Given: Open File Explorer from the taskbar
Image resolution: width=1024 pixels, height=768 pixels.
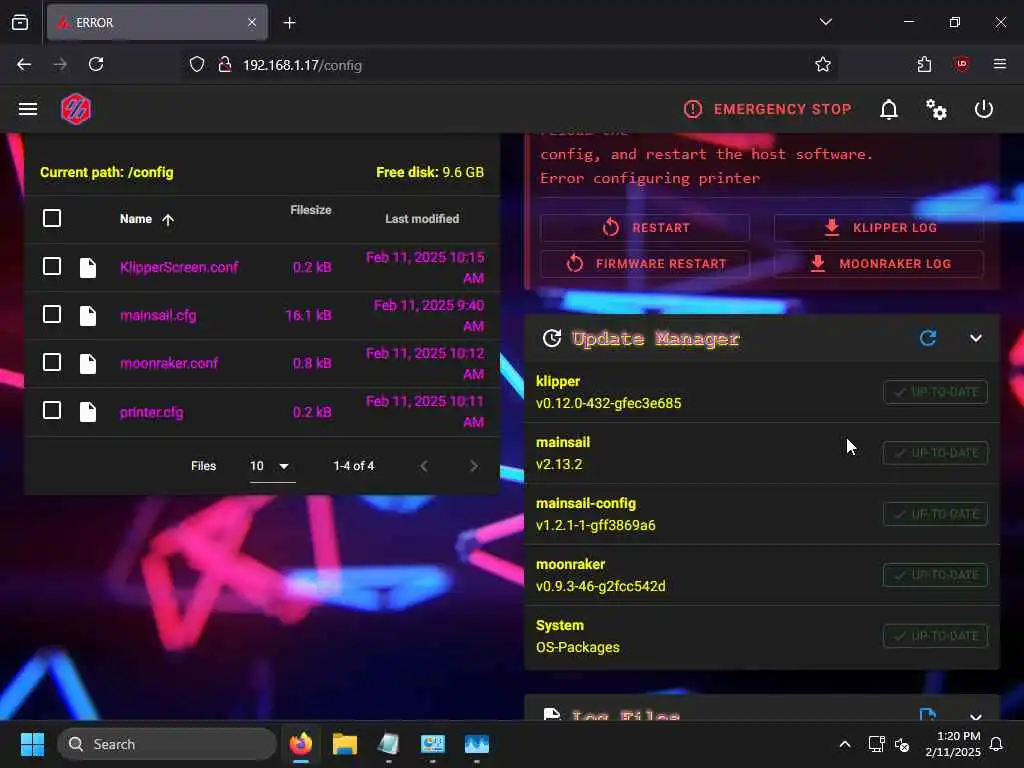Looking at the screenshot, I should [x=345, y=744].
